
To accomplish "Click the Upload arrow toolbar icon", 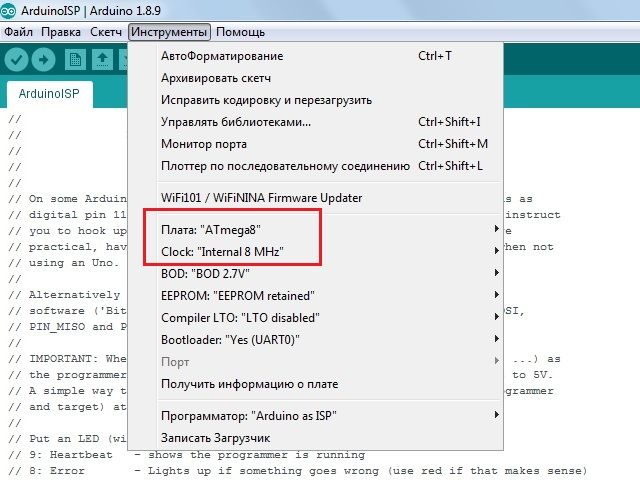I will coord(43,60).
